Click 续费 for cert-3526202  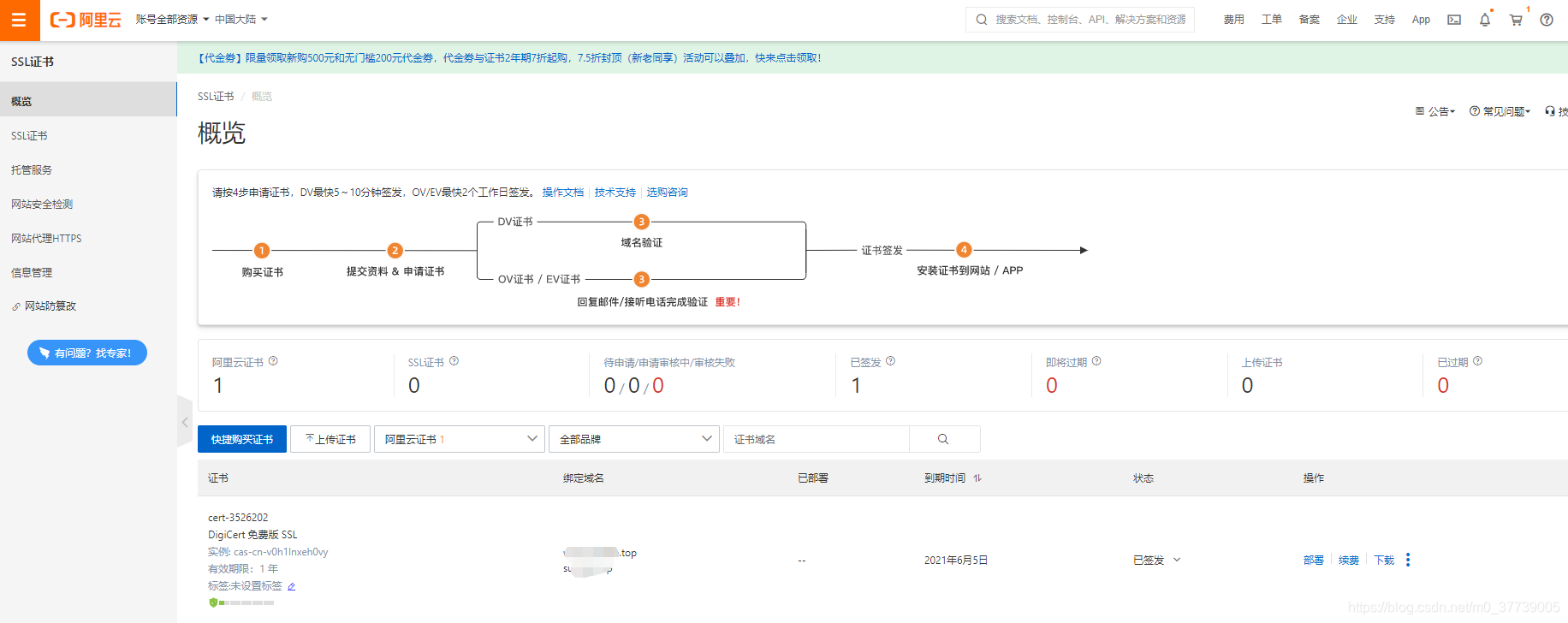[x=1349, y=561]
